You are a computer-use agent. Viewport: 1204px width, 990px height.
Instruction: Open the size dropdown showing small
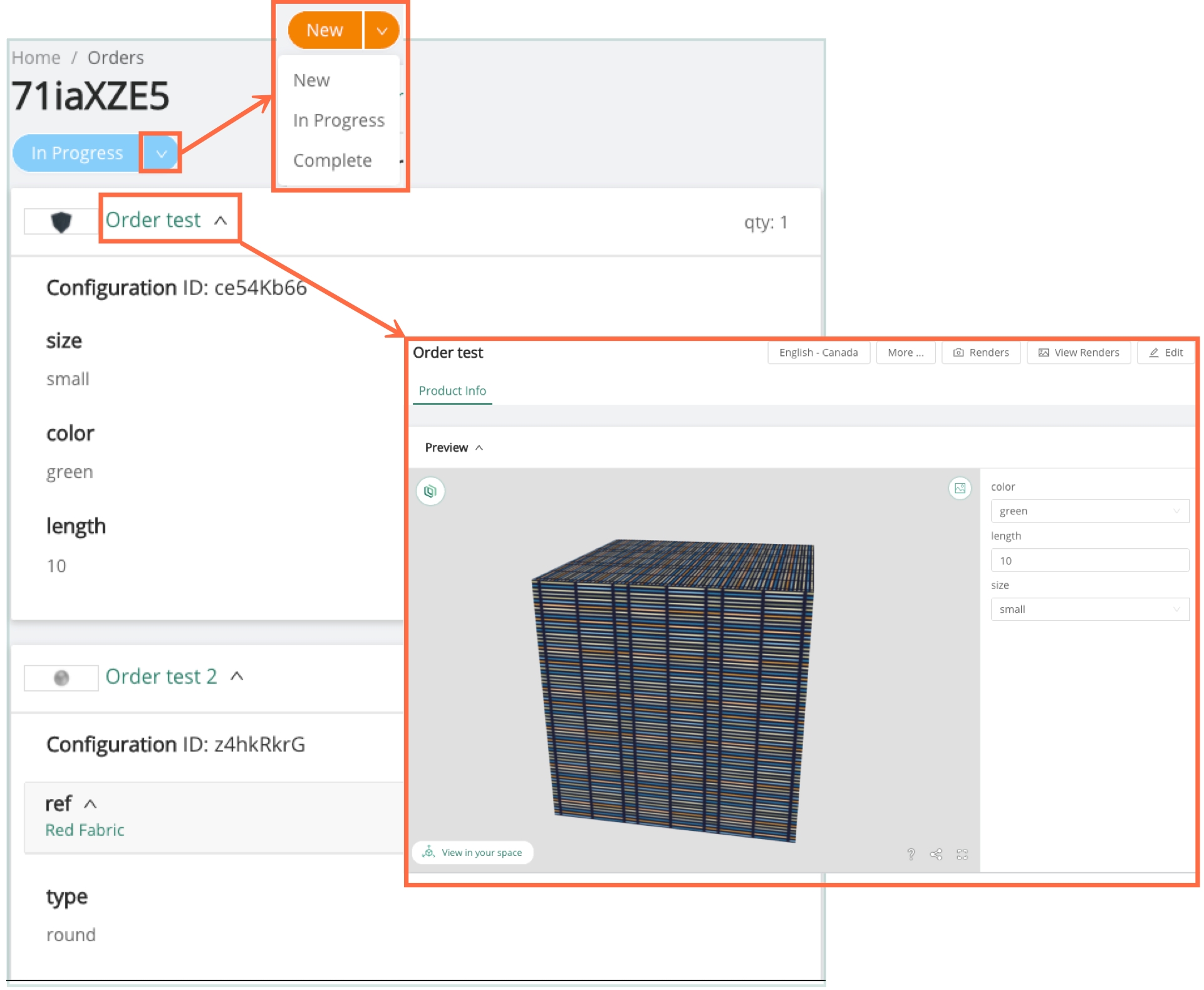pyautogui.click(x=1089, y=610)
